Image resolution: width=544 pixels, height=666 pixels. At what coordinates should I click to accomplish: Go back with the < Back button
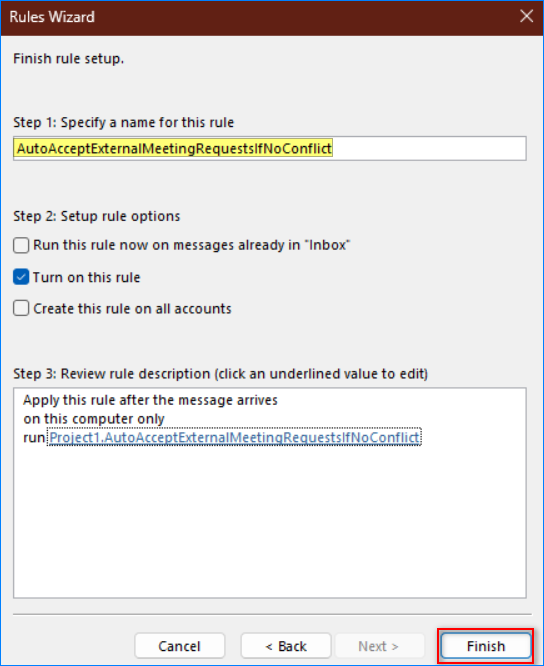tap(286, 646)
